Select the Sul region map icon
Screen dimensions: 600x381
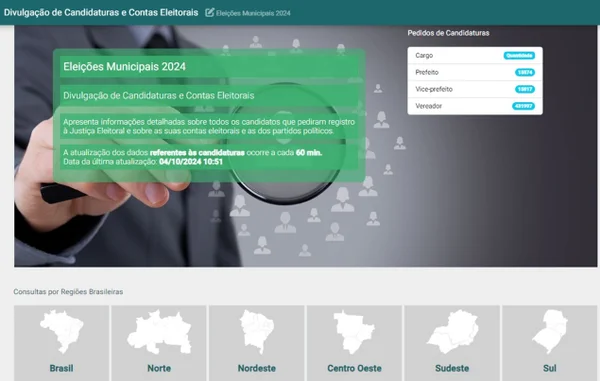(550, 332)
